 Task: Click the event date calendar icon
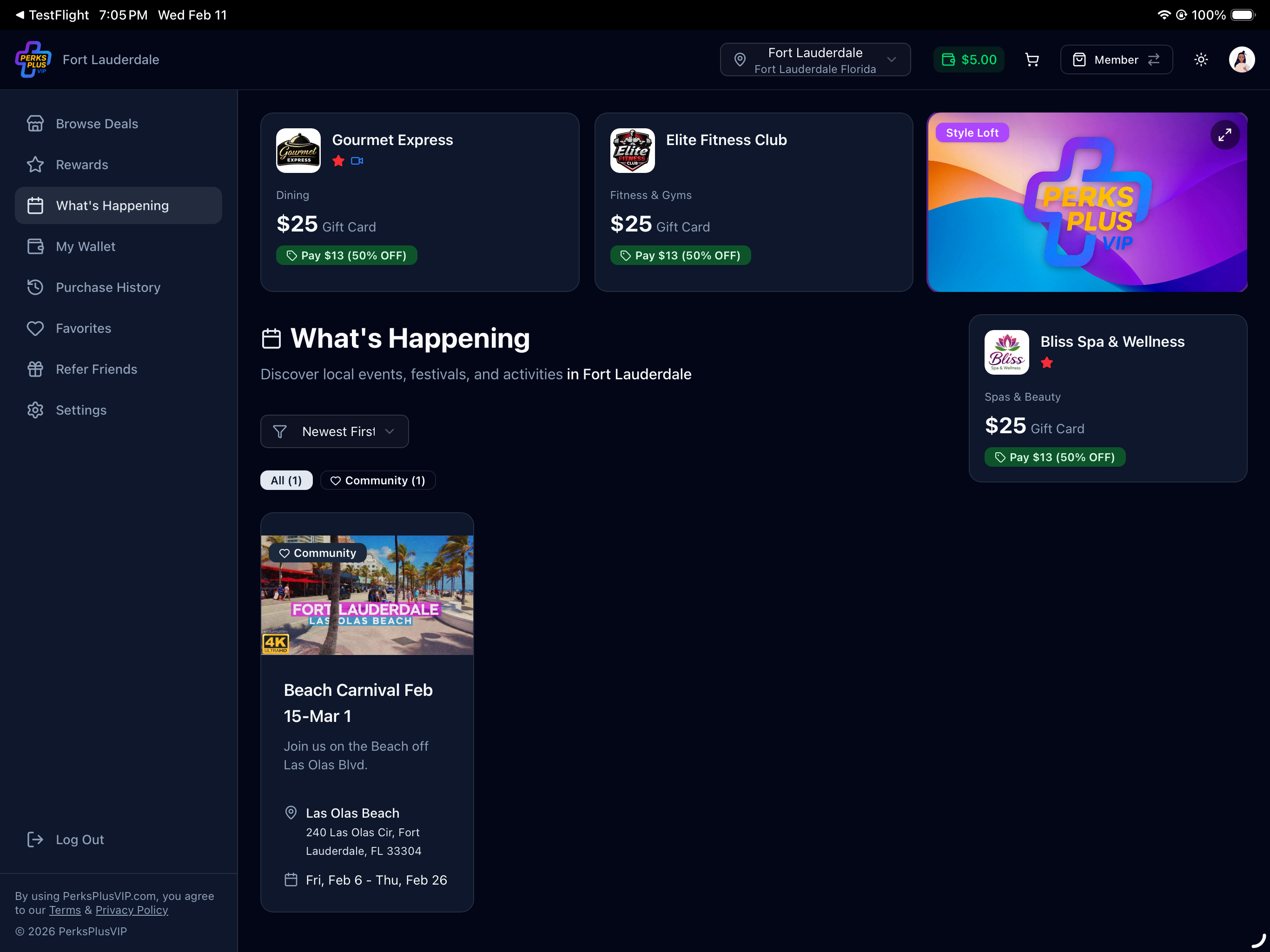(291, 879)
